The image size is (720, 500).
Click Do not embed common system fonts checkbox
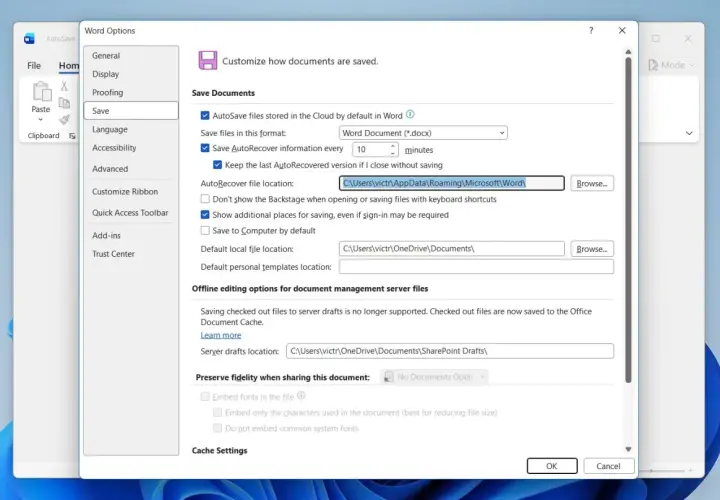tap(217, 428)
